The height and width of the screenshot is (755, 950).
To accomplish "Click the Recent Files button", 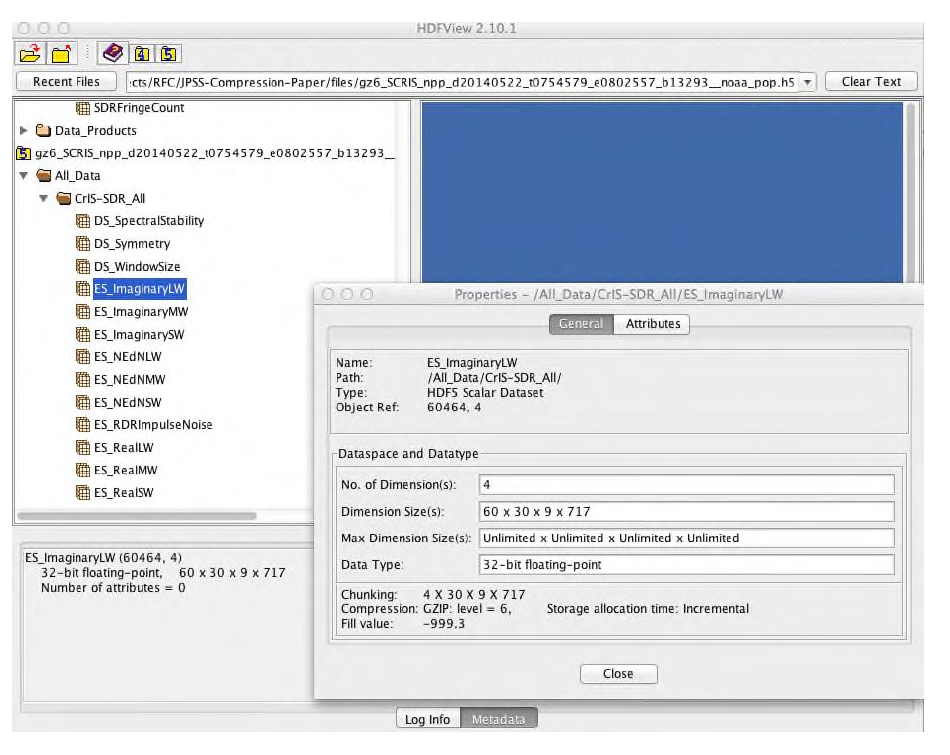I will coord(67,82).
